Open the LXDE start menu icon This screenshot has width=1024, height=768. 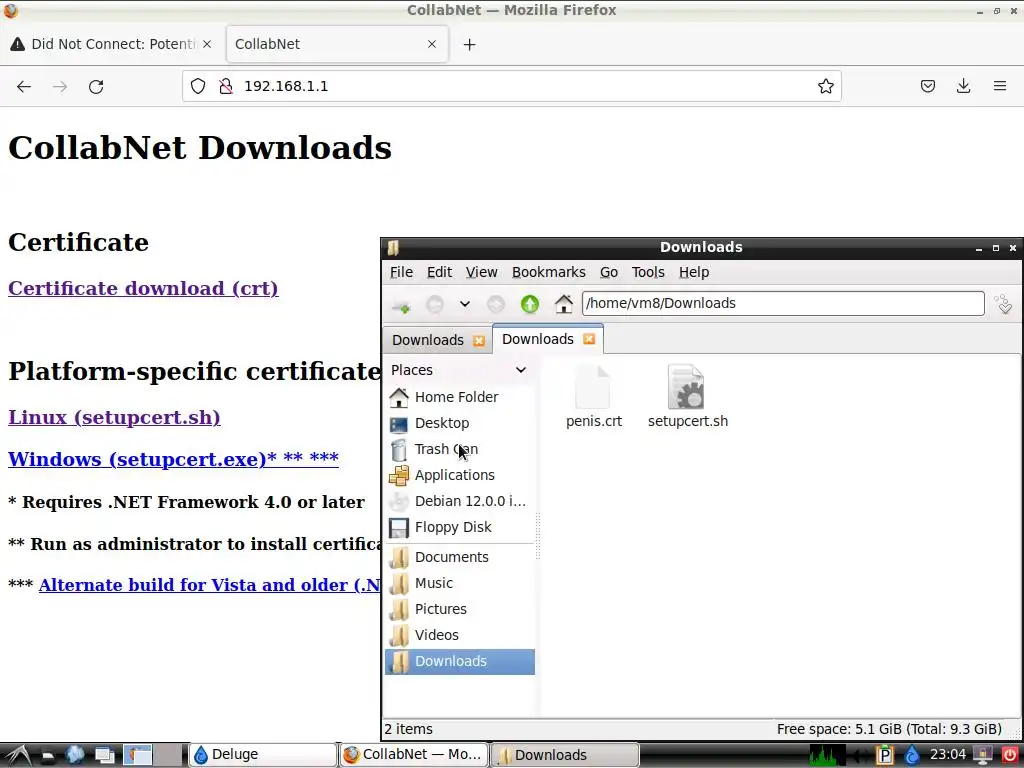[18, 755]
